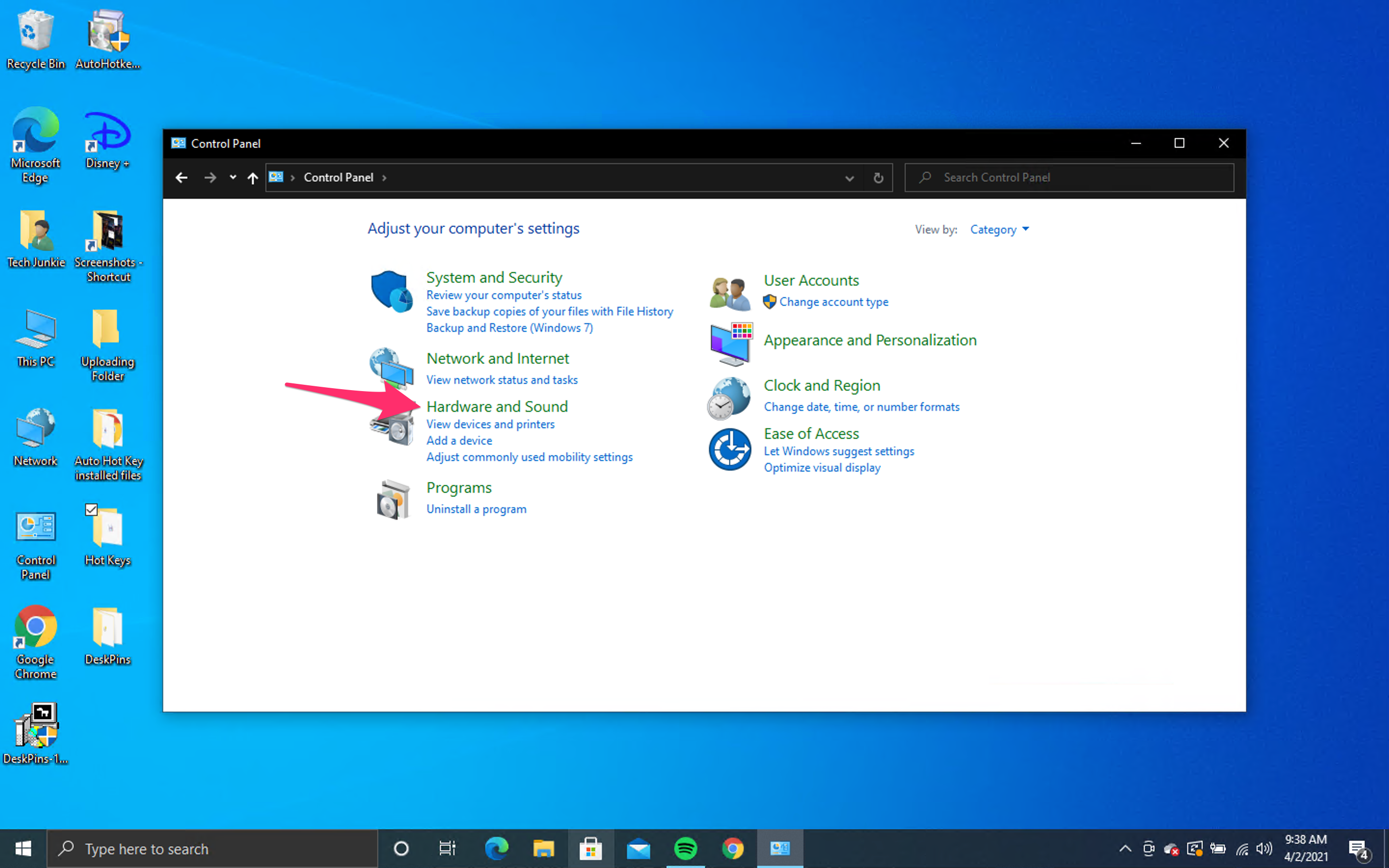
Task: Open Spotify from taskbar
Action: 686,848
